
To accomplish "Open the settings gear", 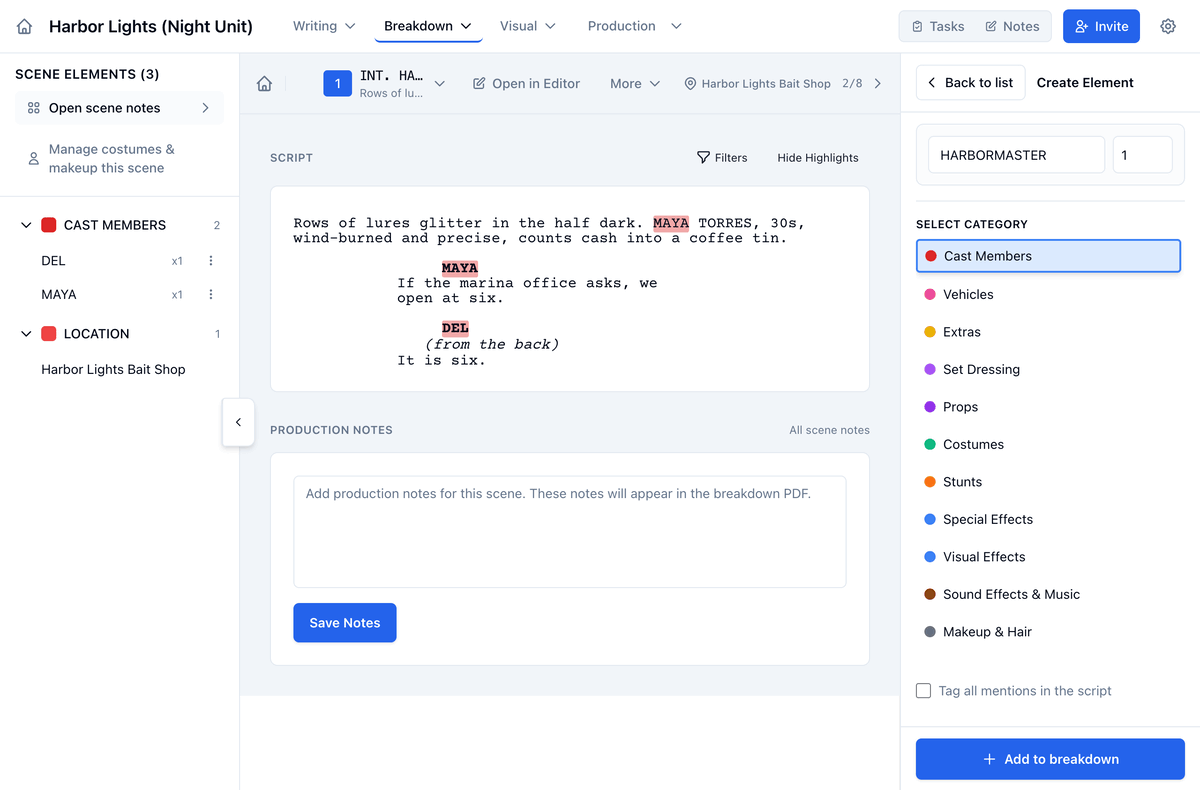I will point(1168,27).
